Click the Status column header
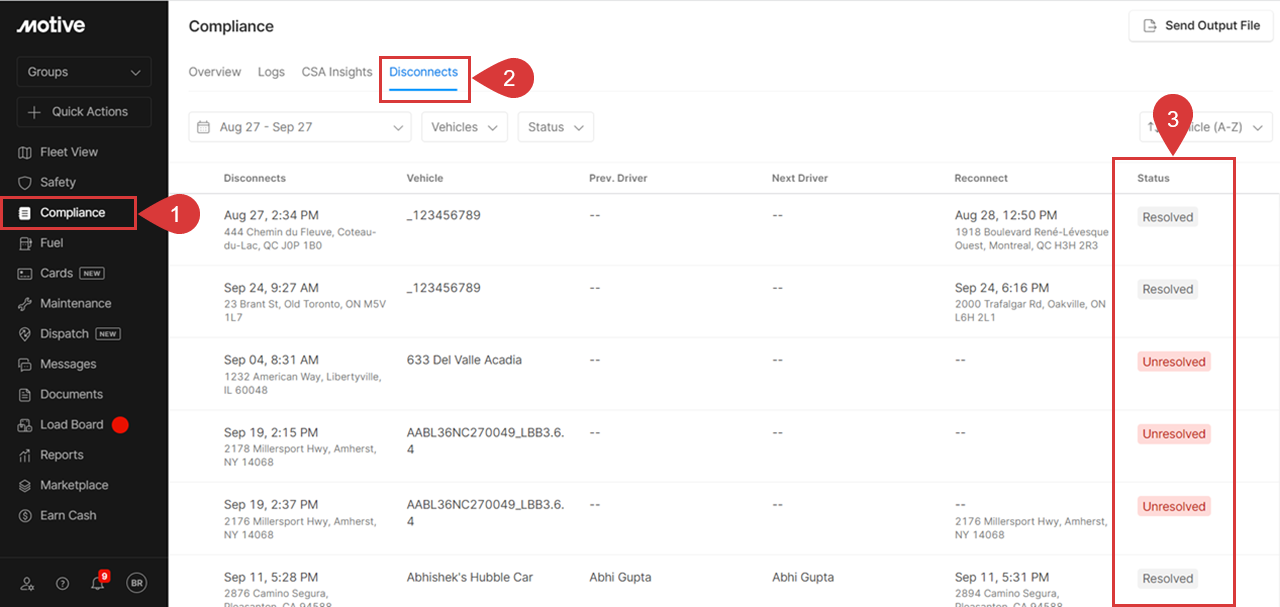This screenshot has height=607, width=1280. pyautogui.click(x=1153, y=178)
